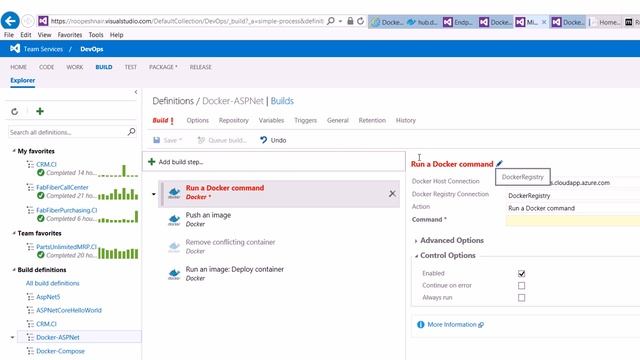Open the Builds link in header
This screenshot has height=360, width=640.
282,101
